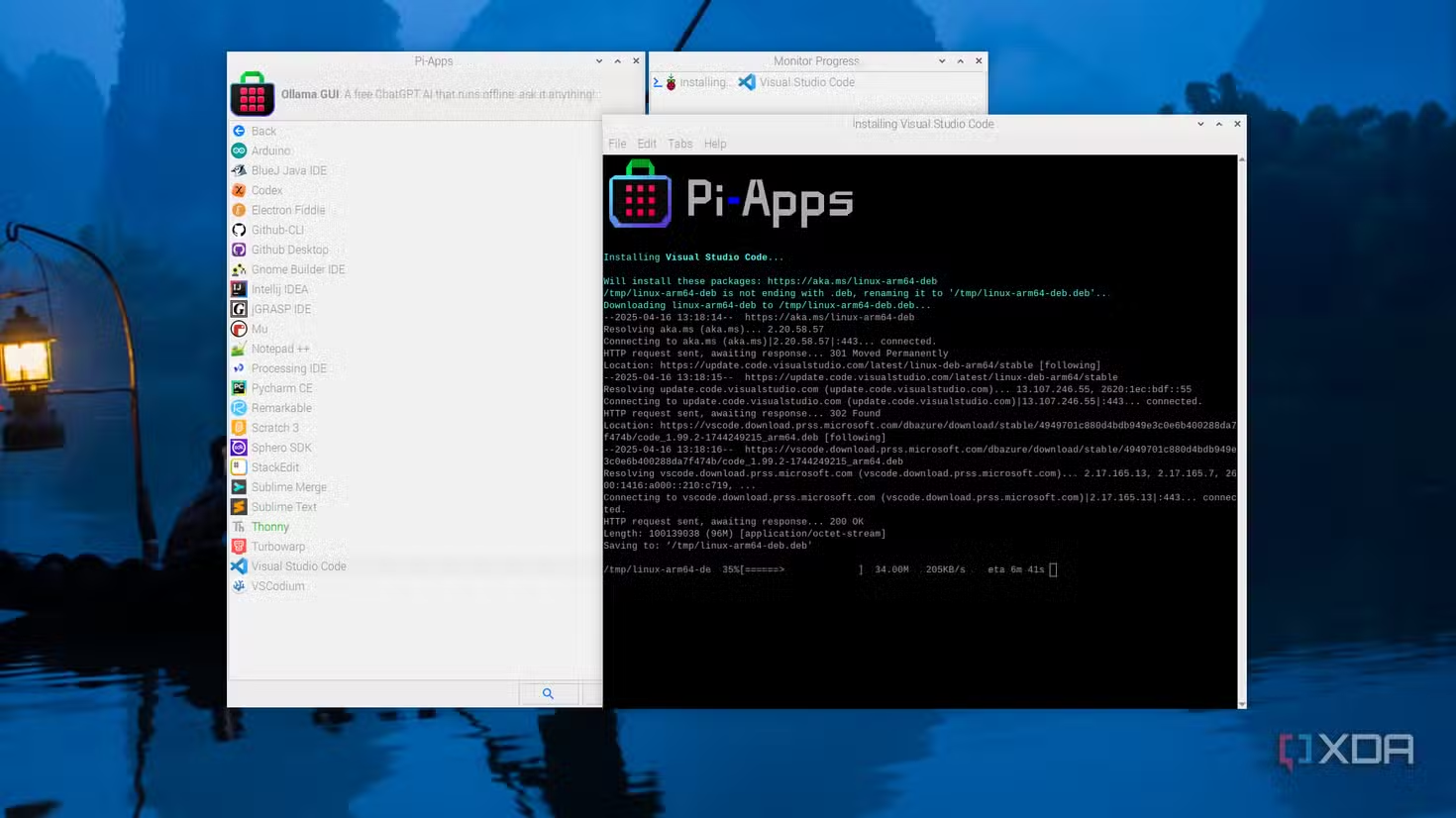The width and height of the screenshot is (1456, 818).
Task: Select the Gnome Builder IDE label
Action: tap(298, 269)
